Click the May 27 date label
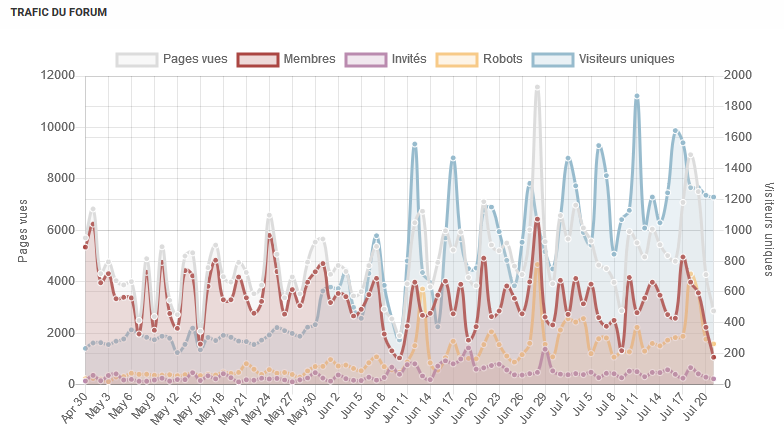784x436 pixels. tap(280, 408)
